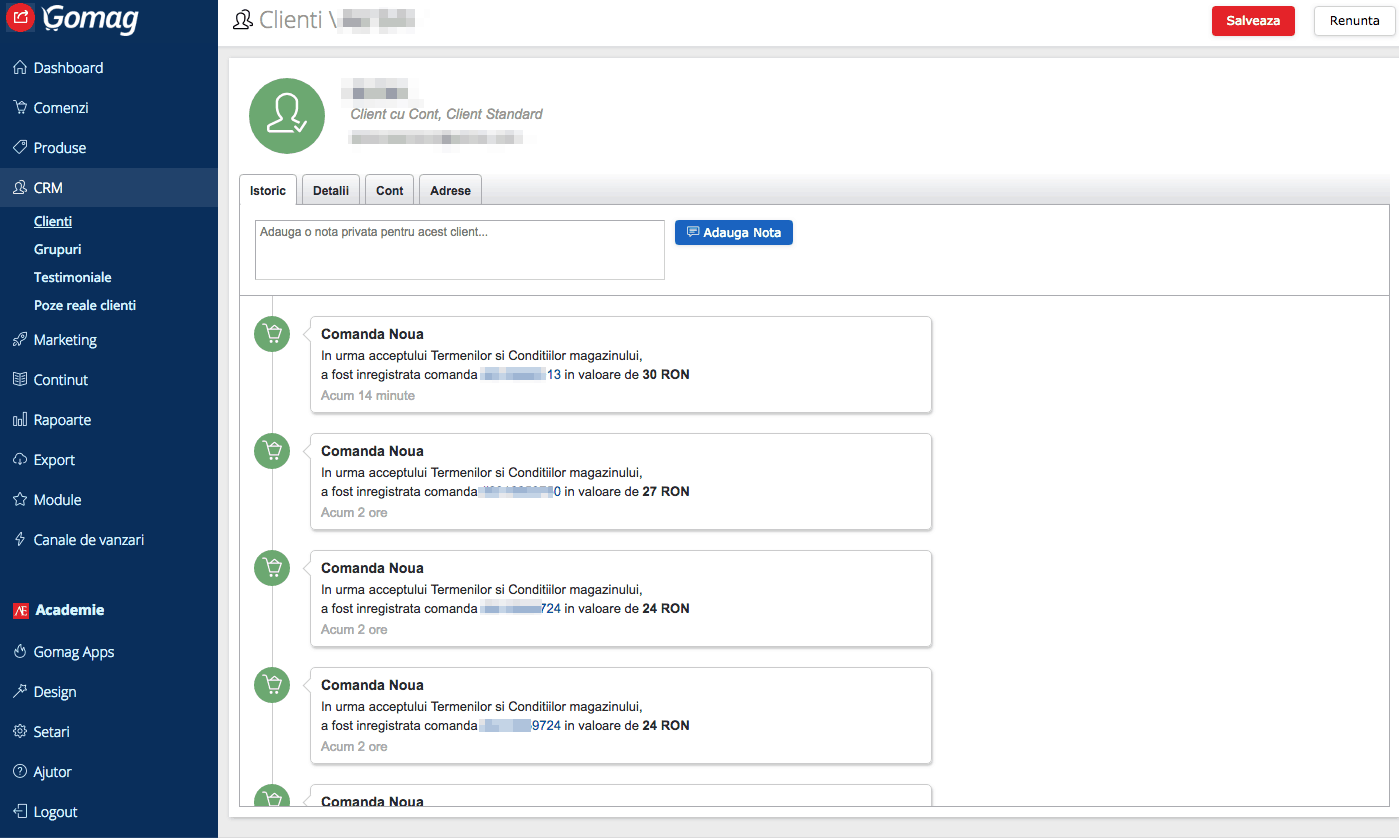
Task: Select the client avatar image
Action: (x=287, y=115)
